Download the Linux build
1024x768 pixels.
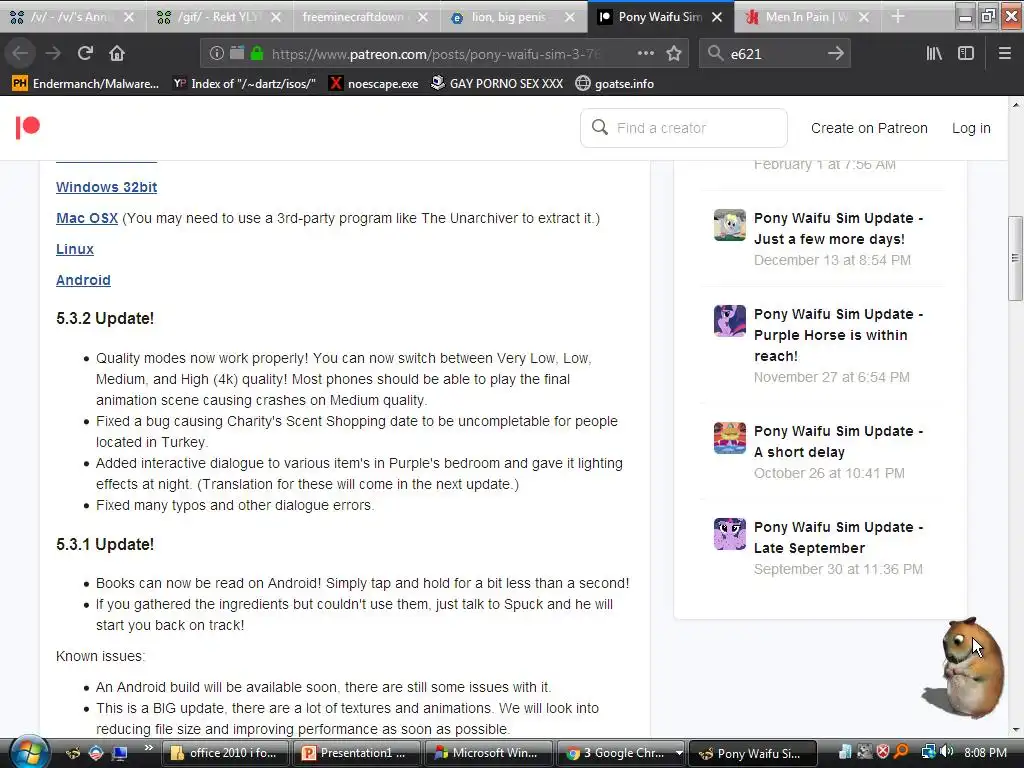coord(74,249)
